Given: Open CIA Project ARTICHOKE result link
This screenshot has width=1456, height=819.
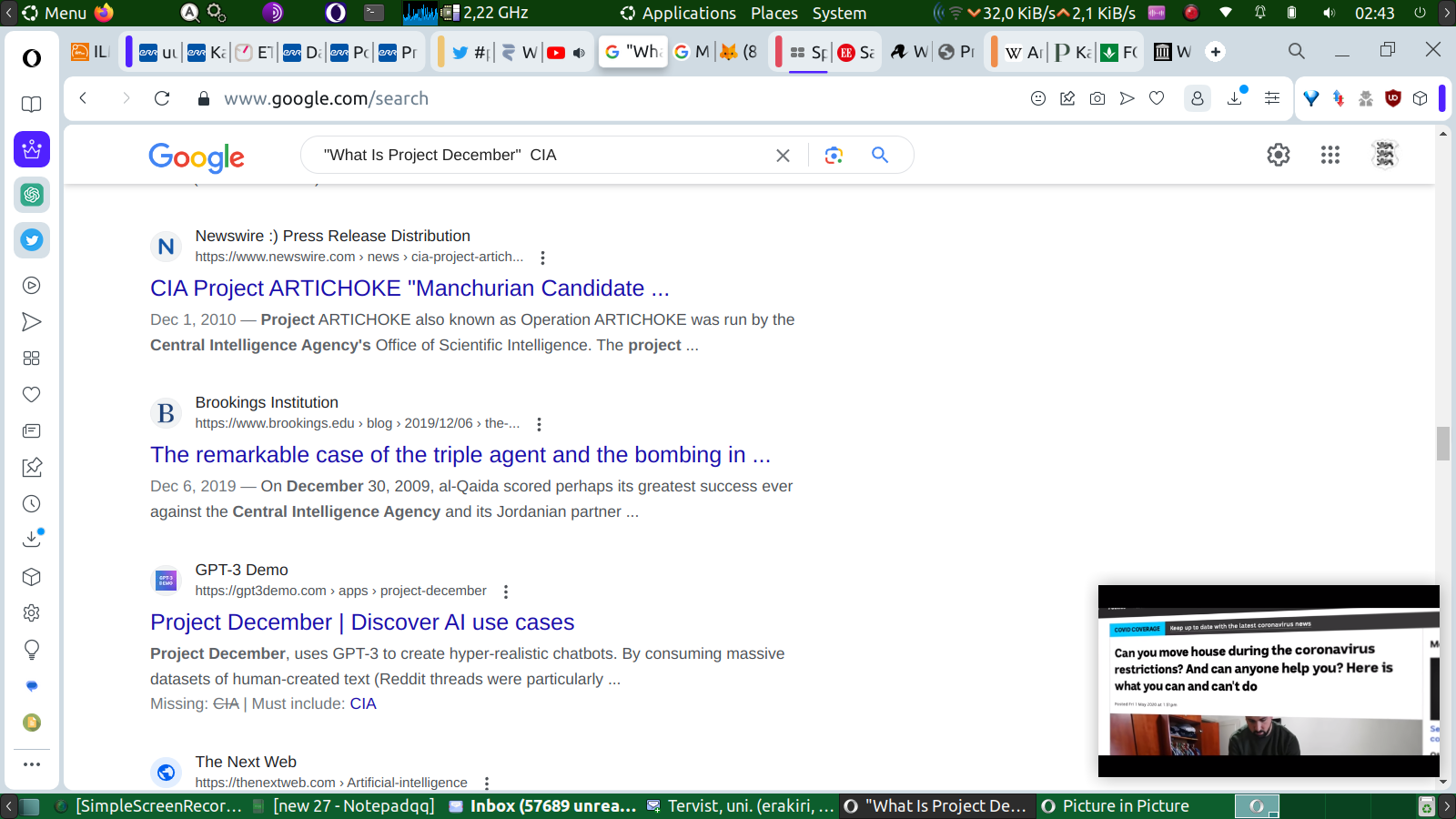Looking at the screenshot, I should point(409,288).
